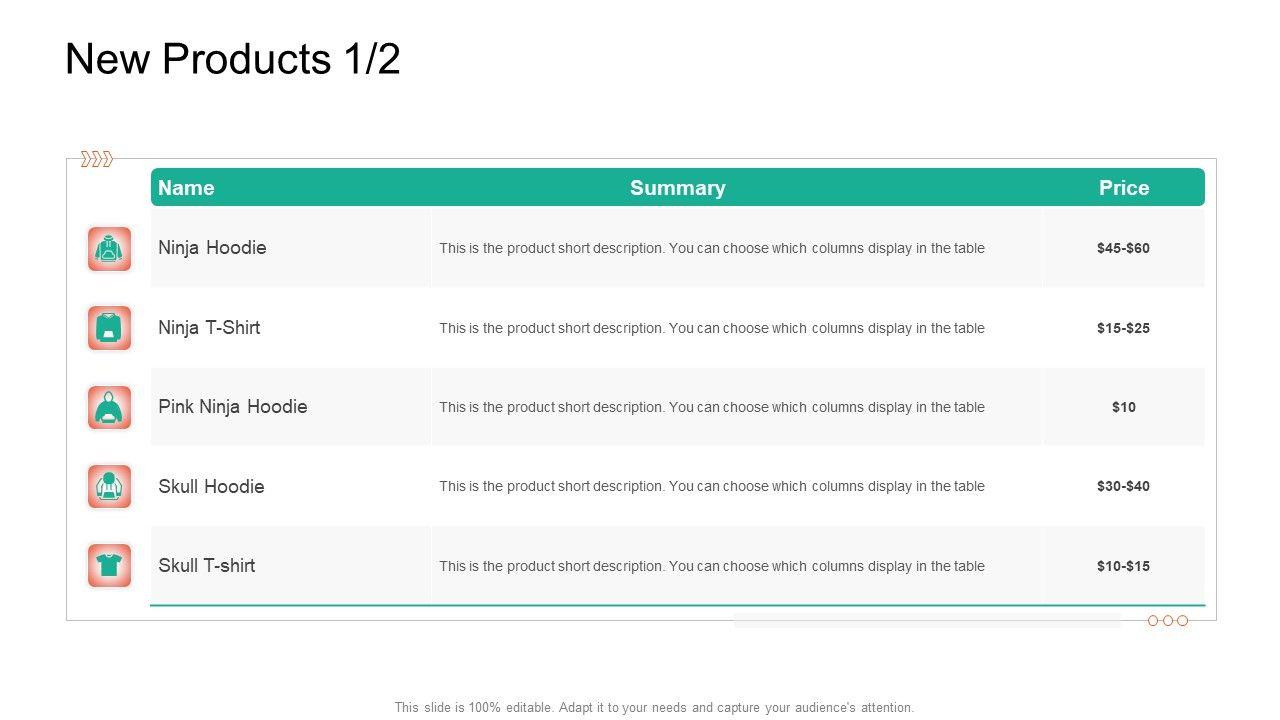This screenshot has height=720, width=1280.
Task: Open the Ninja Hoodie product name
Action: coord(212,248)
